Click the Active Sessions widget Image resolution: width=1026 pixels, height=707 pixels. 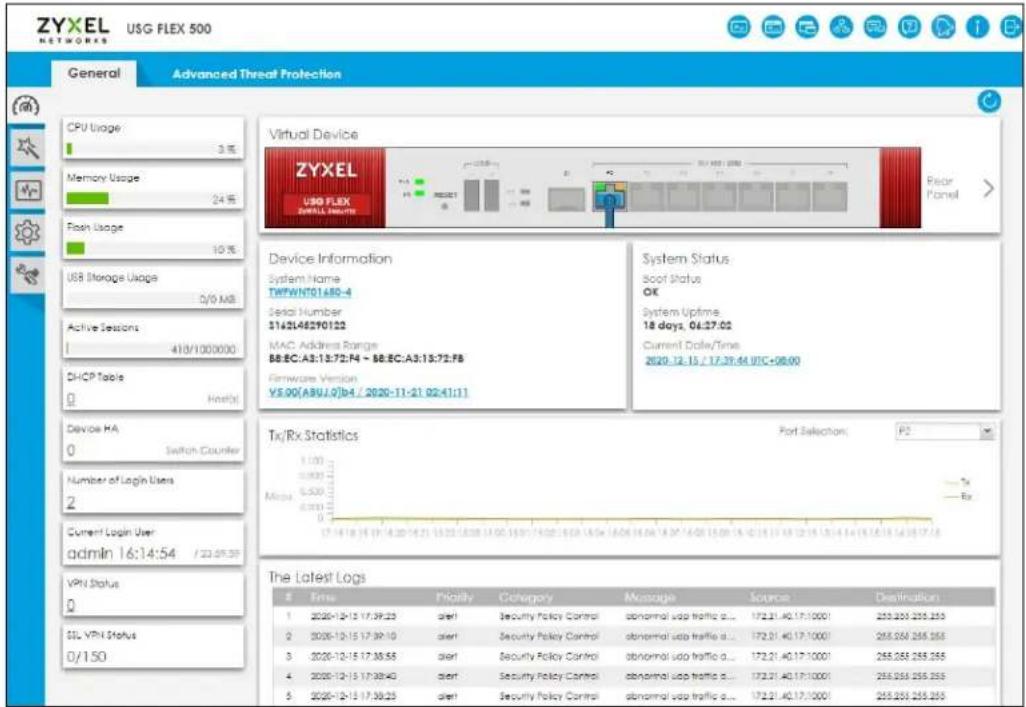[152, 338]
